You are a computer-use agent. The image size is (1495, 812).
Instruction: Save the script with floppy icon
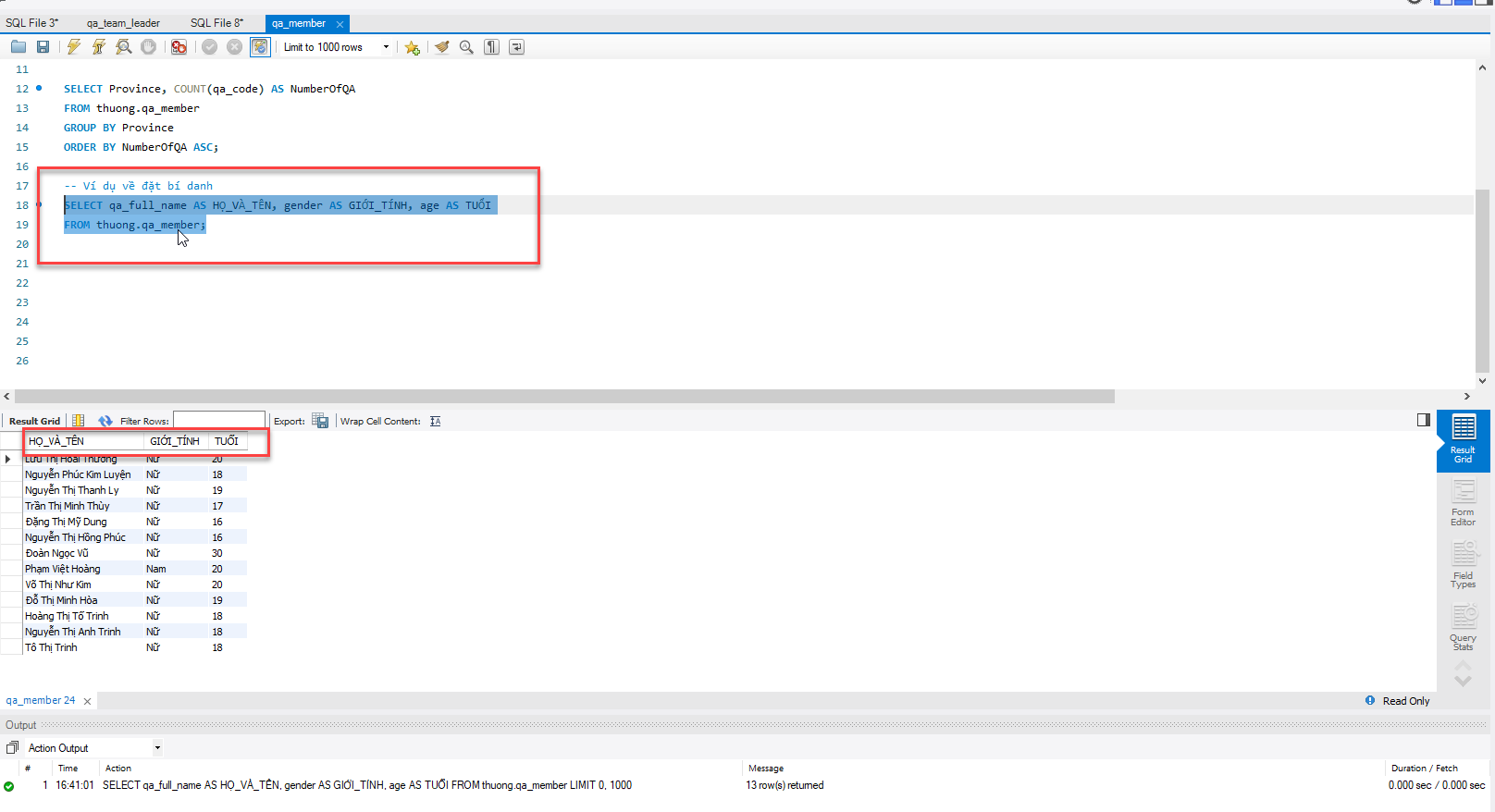click(x=43, y=47)
